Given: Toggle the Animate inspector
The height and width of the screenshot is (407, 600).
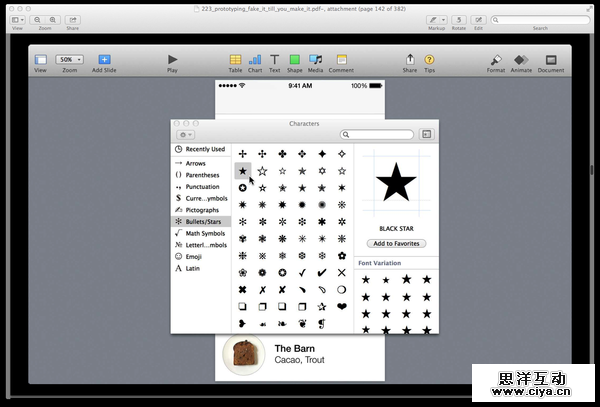Looking at the screenshot, I should click(521, 61).
